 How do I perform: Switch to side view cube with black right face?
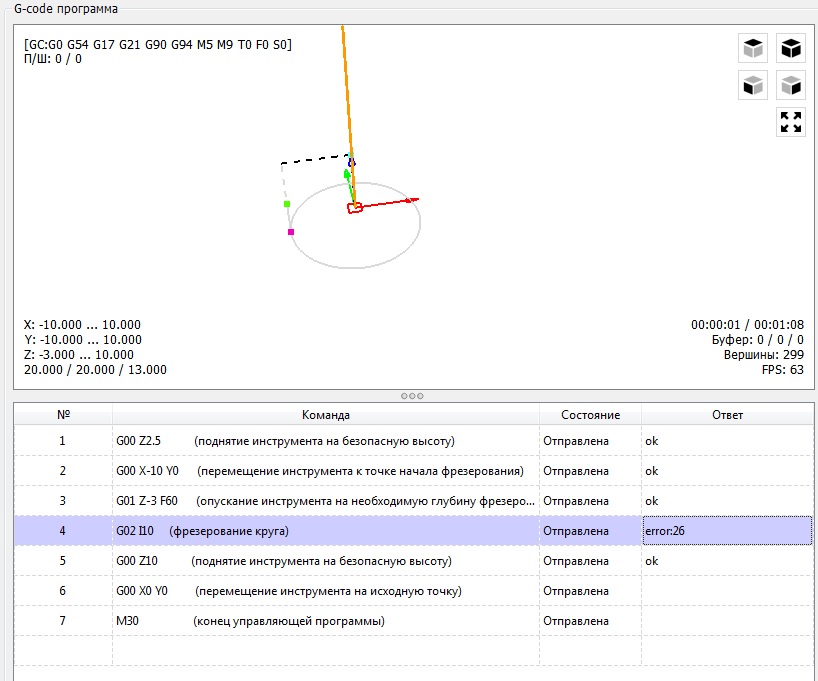click(791, 85)
